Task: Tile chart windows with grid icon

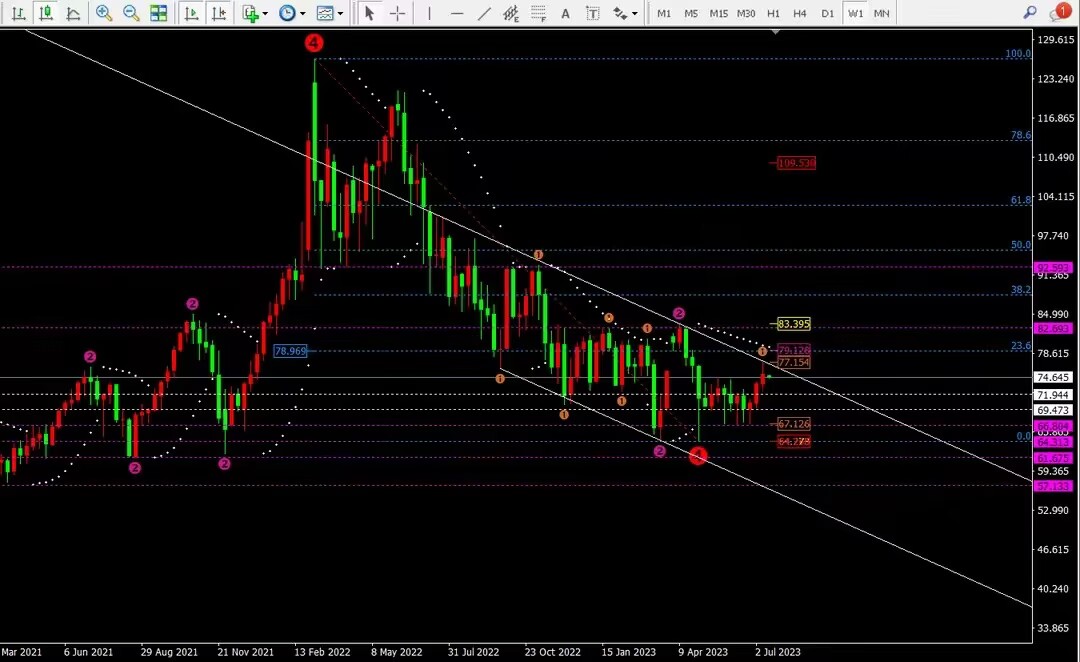Action: pos(158,13)
